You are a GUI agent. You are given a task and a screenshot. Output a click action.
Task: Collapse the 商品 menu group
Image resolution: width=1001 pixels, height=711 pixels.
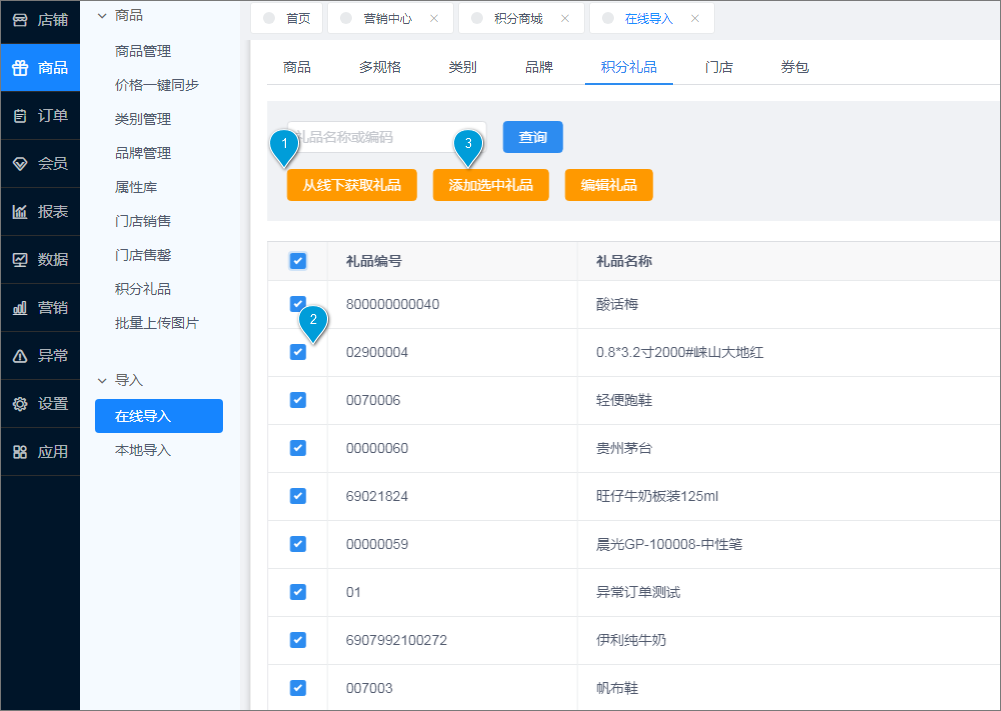[x=102, y=15]
